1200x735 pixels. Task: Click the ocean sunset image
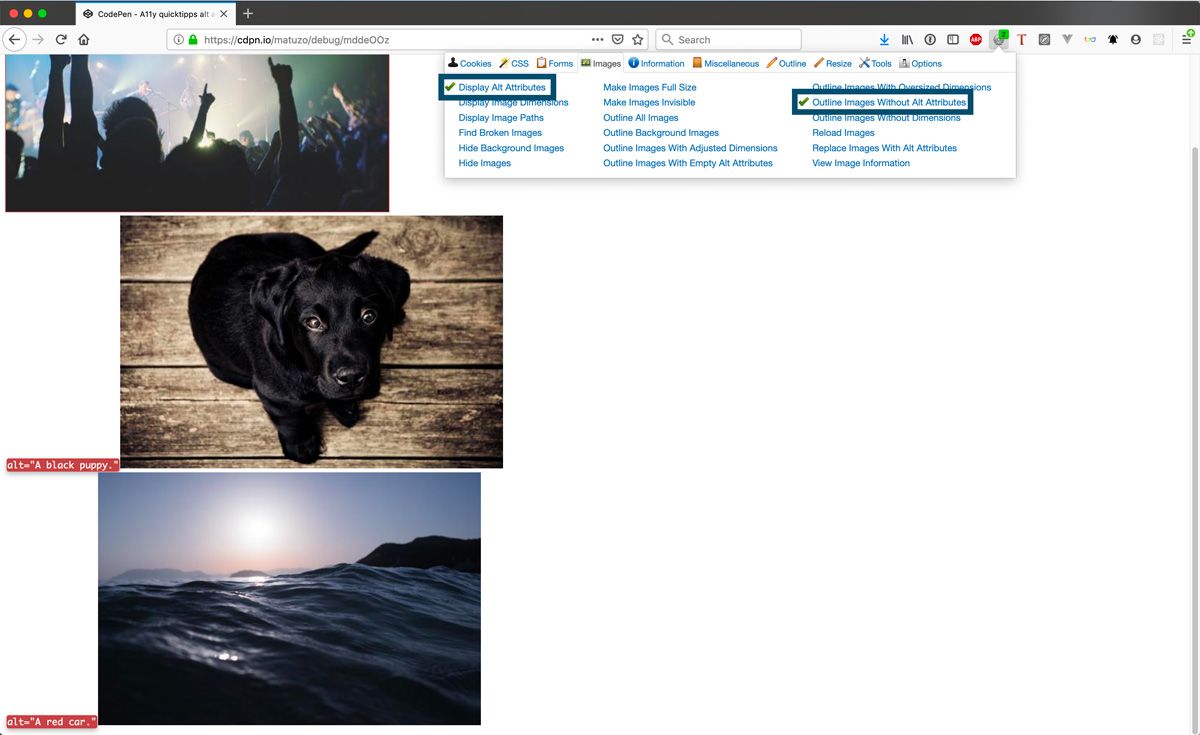(x=289, y=598)
